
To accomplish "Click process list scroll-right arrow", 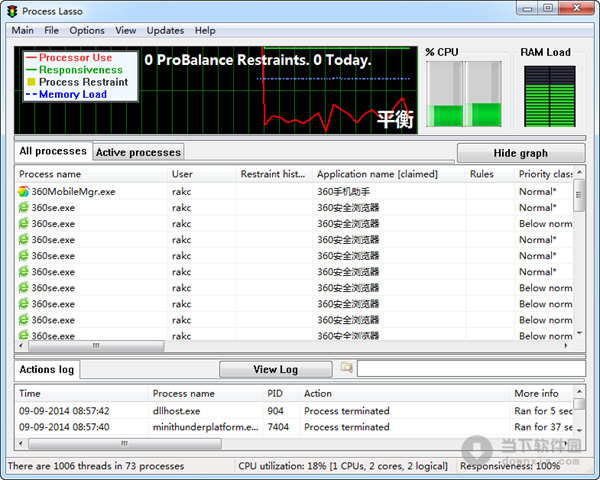I will [566, 346].
